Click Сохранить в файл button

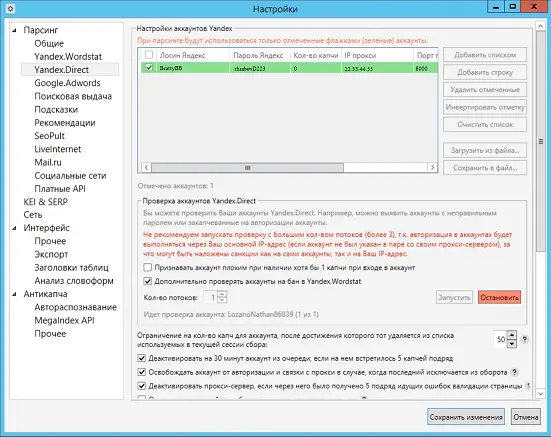coord(485,168)
